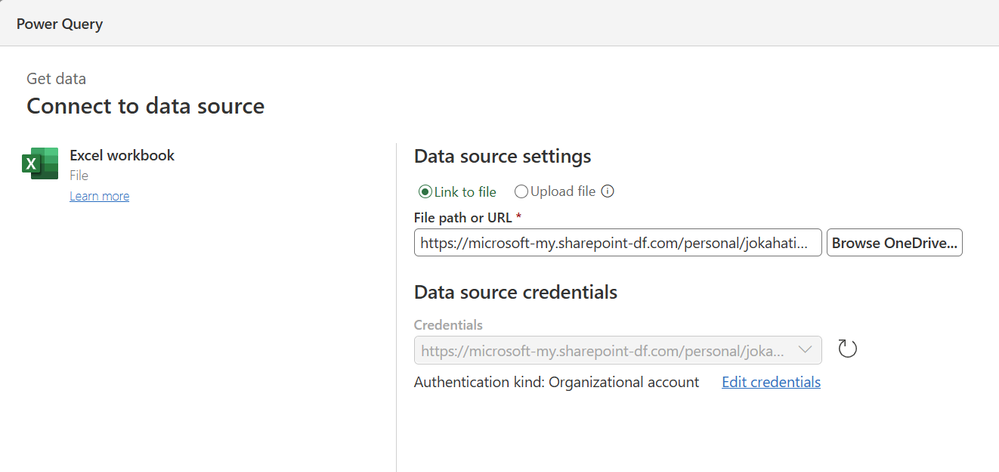Click the Excel workbook connector name
This screenshot has height=472, width=999.
[x=122, y=156]
